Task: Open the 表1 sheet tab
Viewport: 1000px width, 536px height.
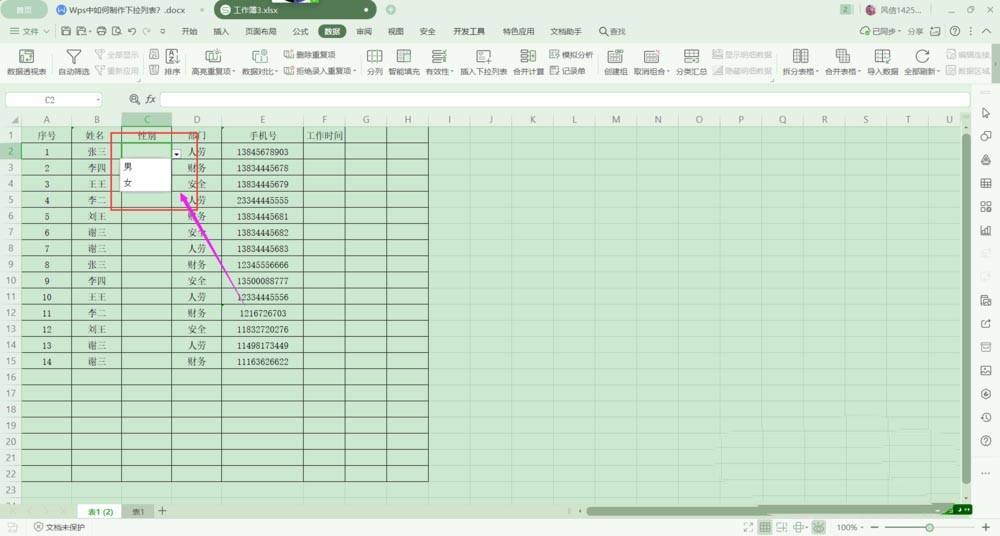Action: [x=138, y=511]
